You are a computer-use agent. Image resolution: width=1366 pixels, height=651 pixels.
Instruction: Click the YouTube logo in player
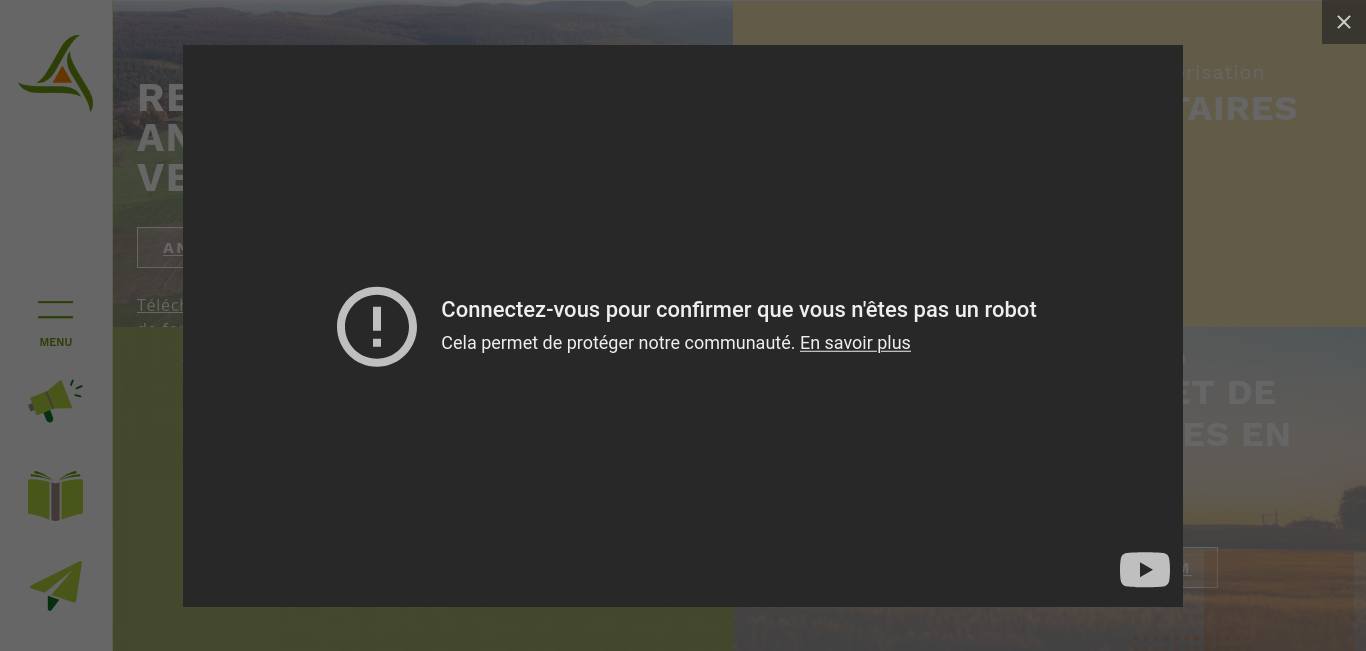click(1145, 570)
